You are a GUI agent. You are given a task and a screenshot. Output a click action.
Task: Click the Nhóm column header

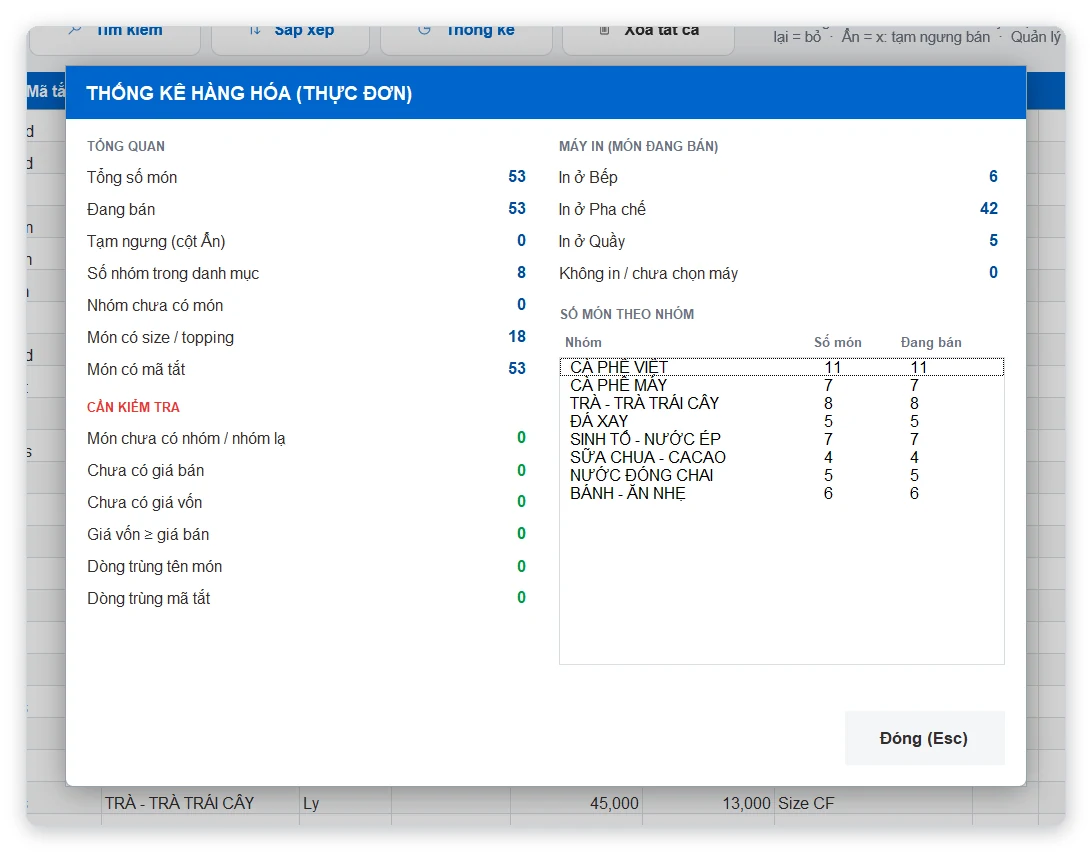pyautogui.click(x=584, y=342)
